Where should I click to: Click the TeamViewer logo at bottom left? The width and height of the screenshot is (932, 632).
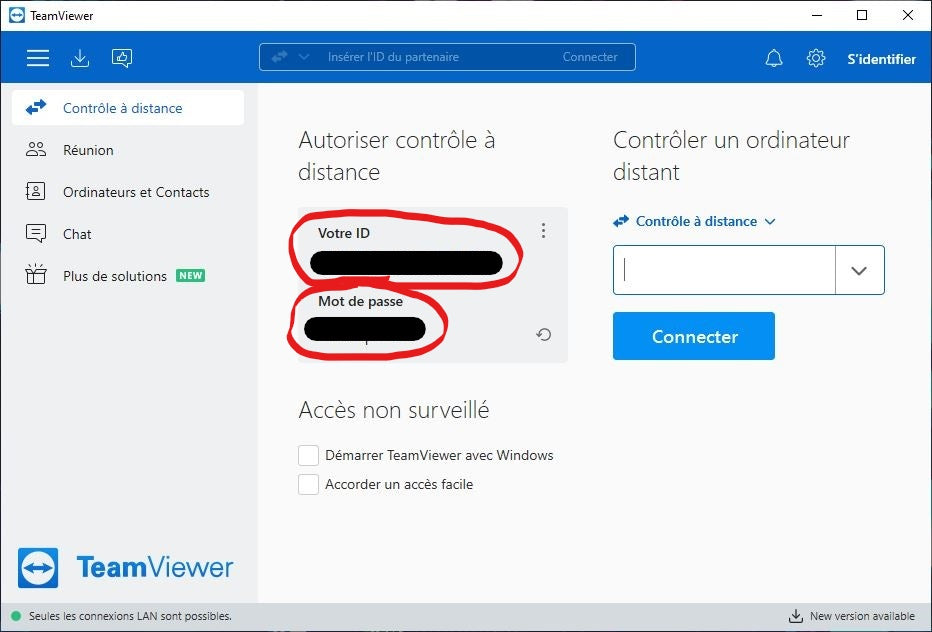125,567
